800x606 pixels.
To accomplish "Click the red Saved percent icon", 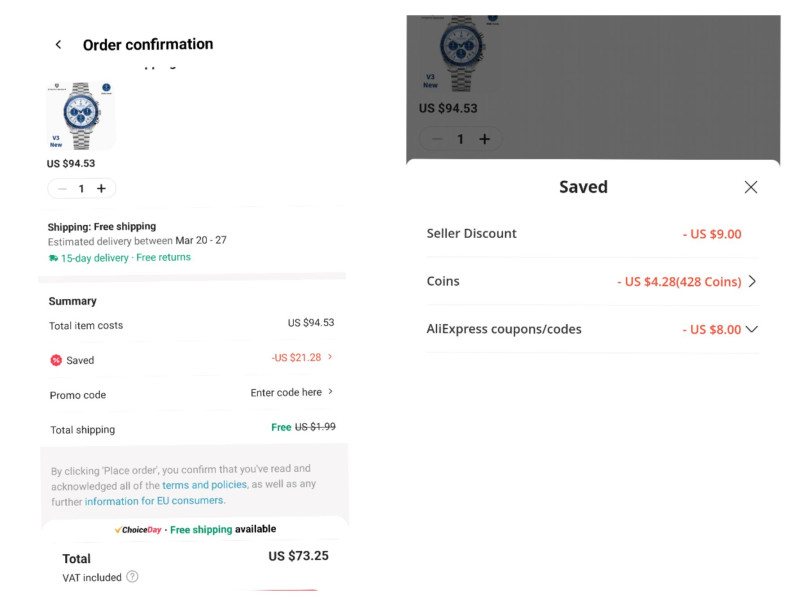I will [56, 360].
